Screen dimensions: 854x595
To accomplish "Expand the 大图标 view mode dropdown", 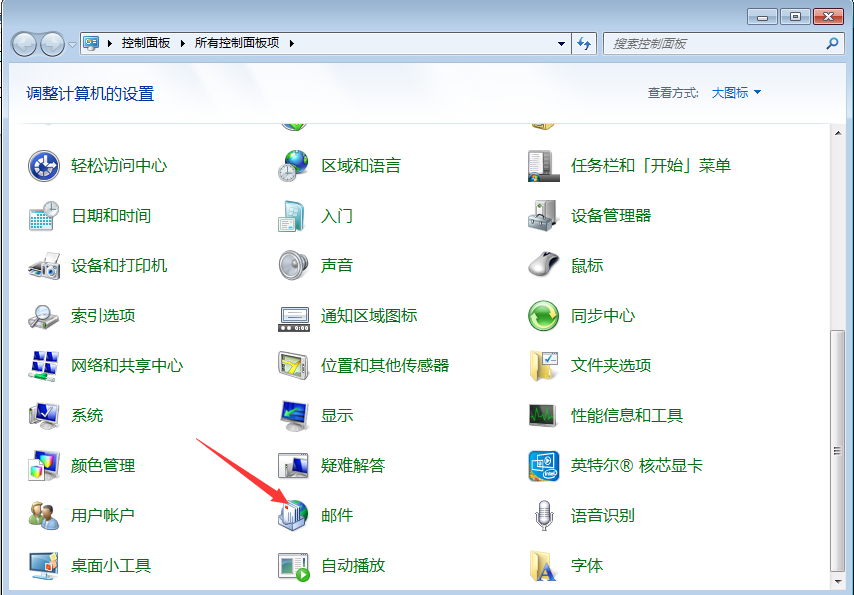I will pos(736,93).
